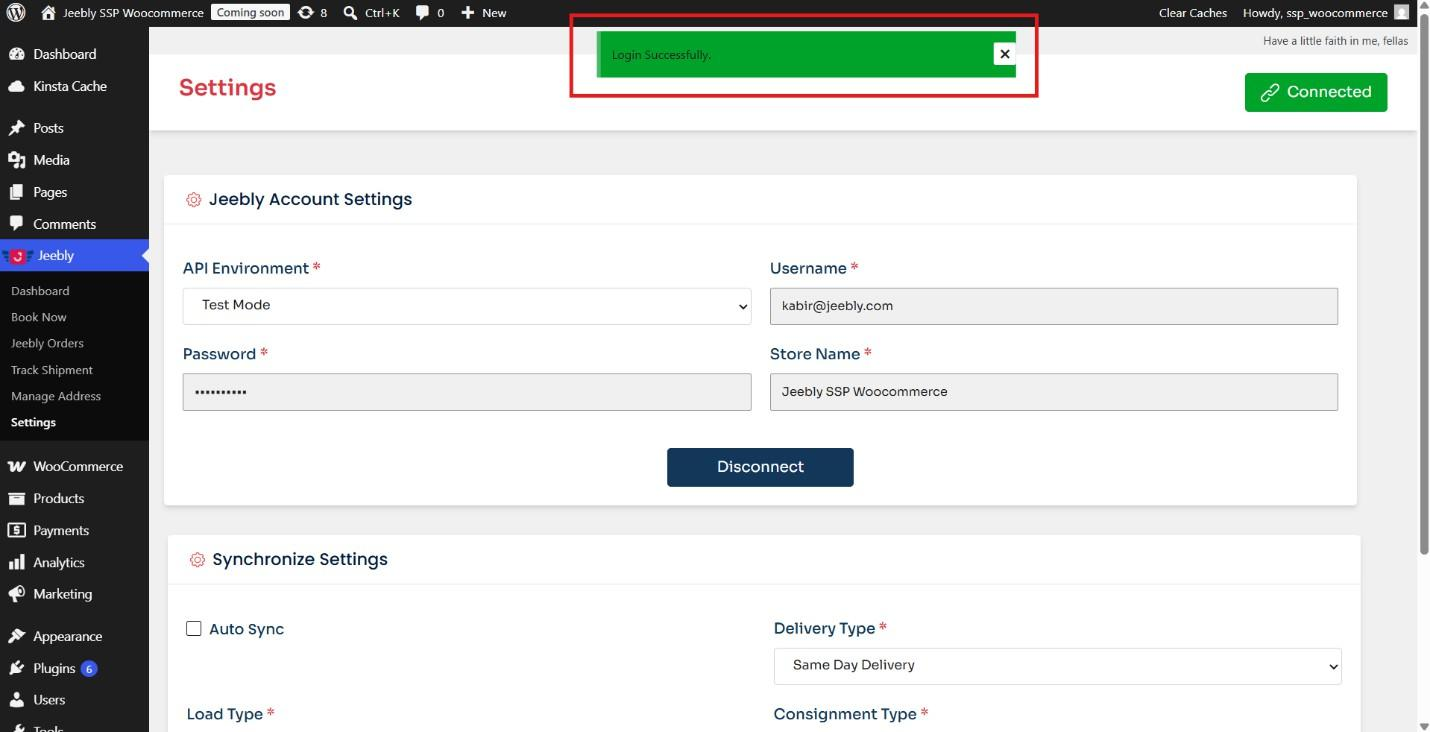Click the Store Name input field
This screenshot has width=1430, height=732.
[x=1054, y=392]
